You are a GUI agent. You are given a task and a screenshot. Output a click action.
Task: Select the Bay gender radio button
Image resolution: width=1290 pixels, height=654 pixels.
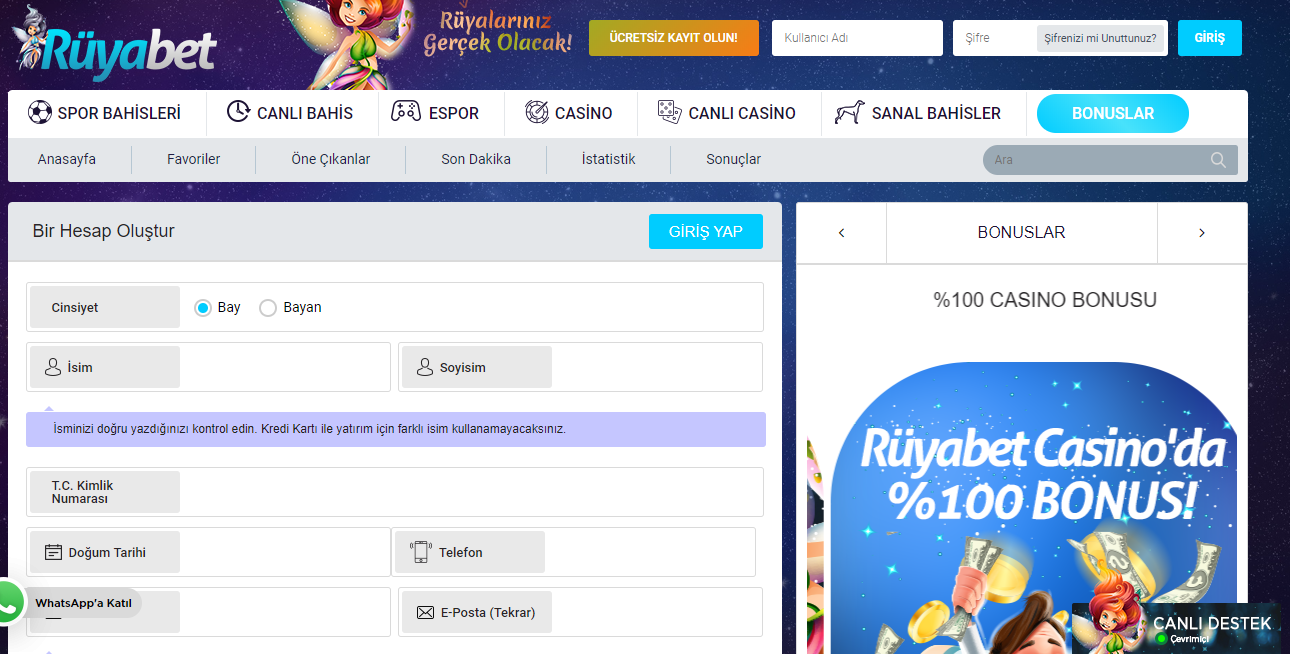pyautogui.click(x=202, y=308)
